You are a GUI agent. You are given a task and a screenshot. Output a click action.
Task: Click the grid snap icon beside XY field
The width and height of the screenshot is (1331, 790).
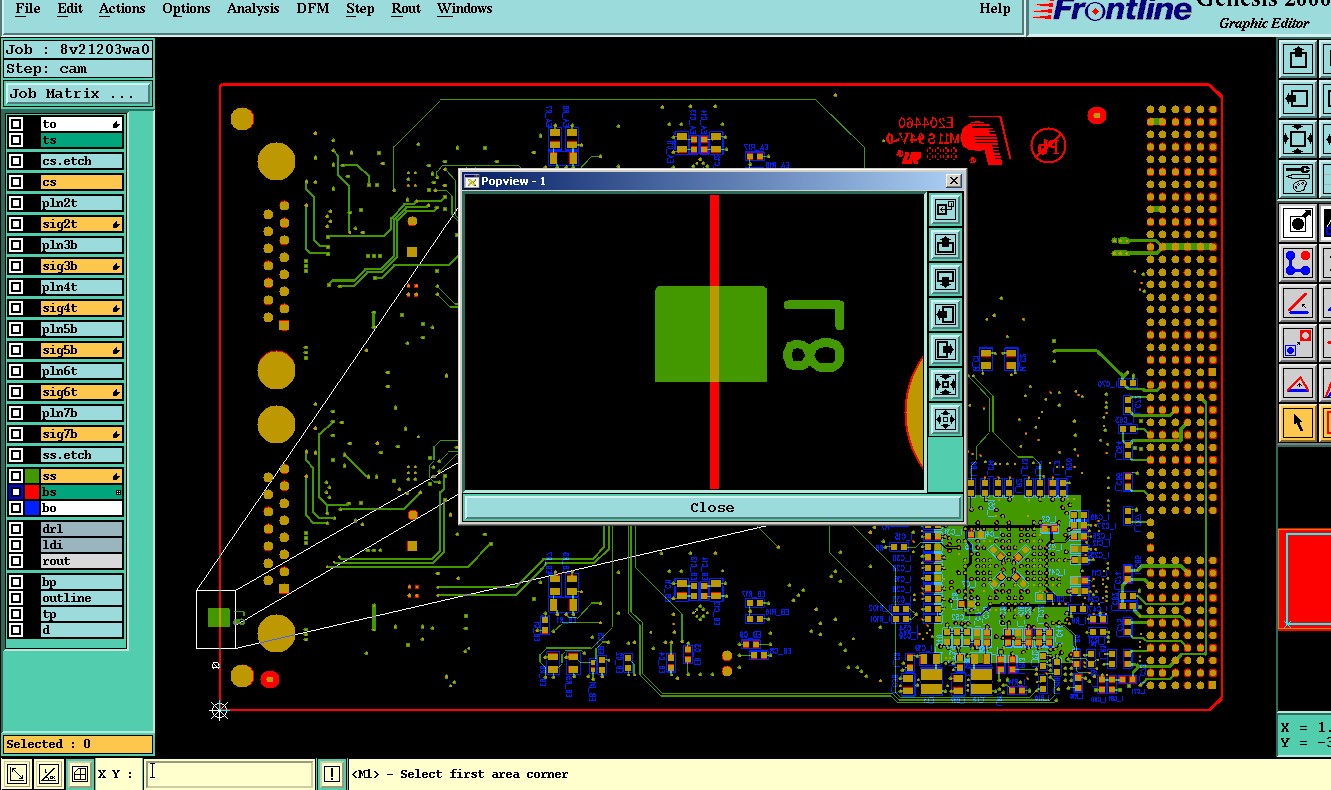[x=79, y=774]
